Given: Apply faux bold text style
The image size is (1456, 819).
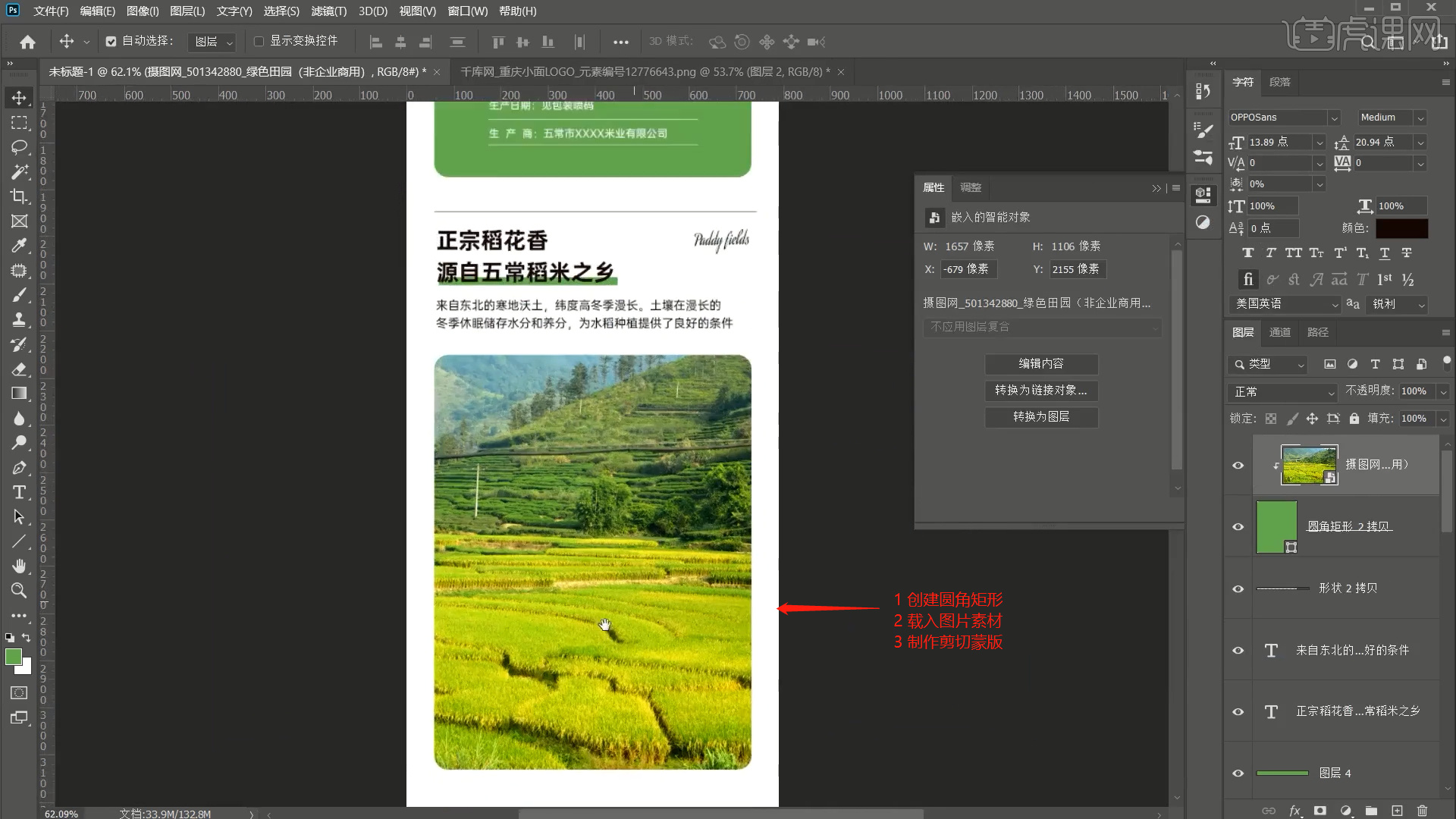Looking at the screenshot, I should [1248, 253].
